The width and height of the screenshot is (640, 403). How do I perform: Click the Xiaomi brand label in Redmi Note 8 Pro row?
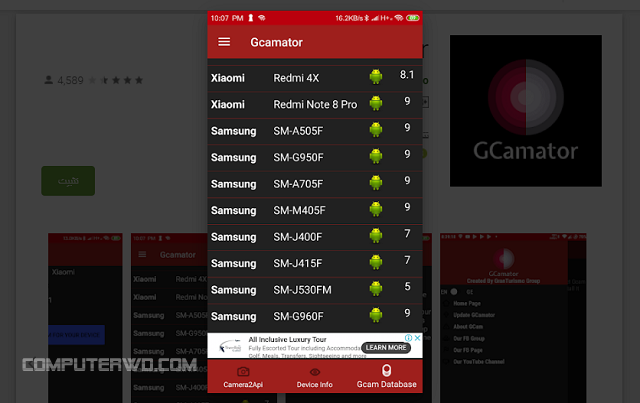pos(228,105)
